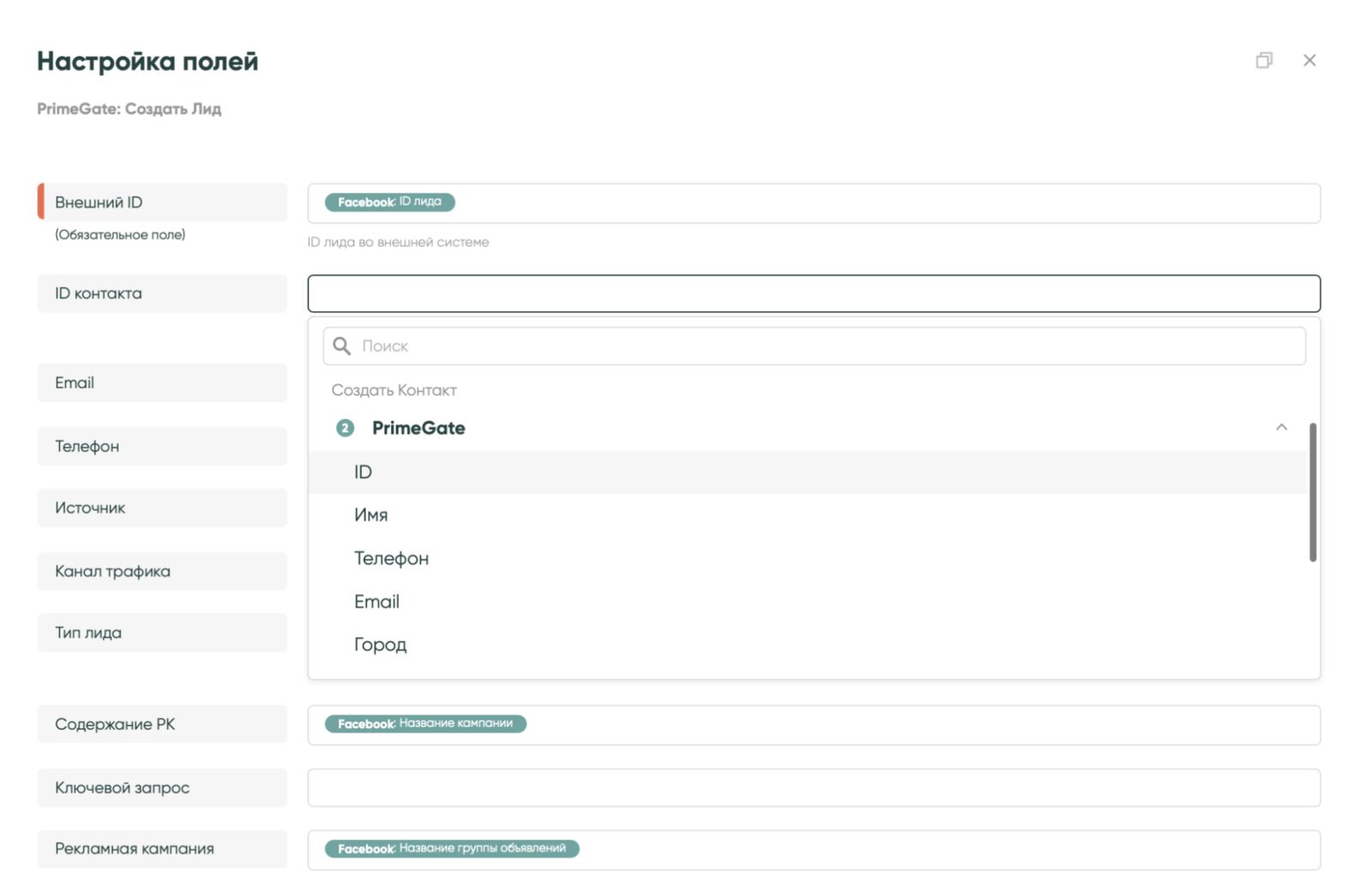Select Имя option in dropdown
This screenshot has height=882, width=1372.
[x=371, y=515]
